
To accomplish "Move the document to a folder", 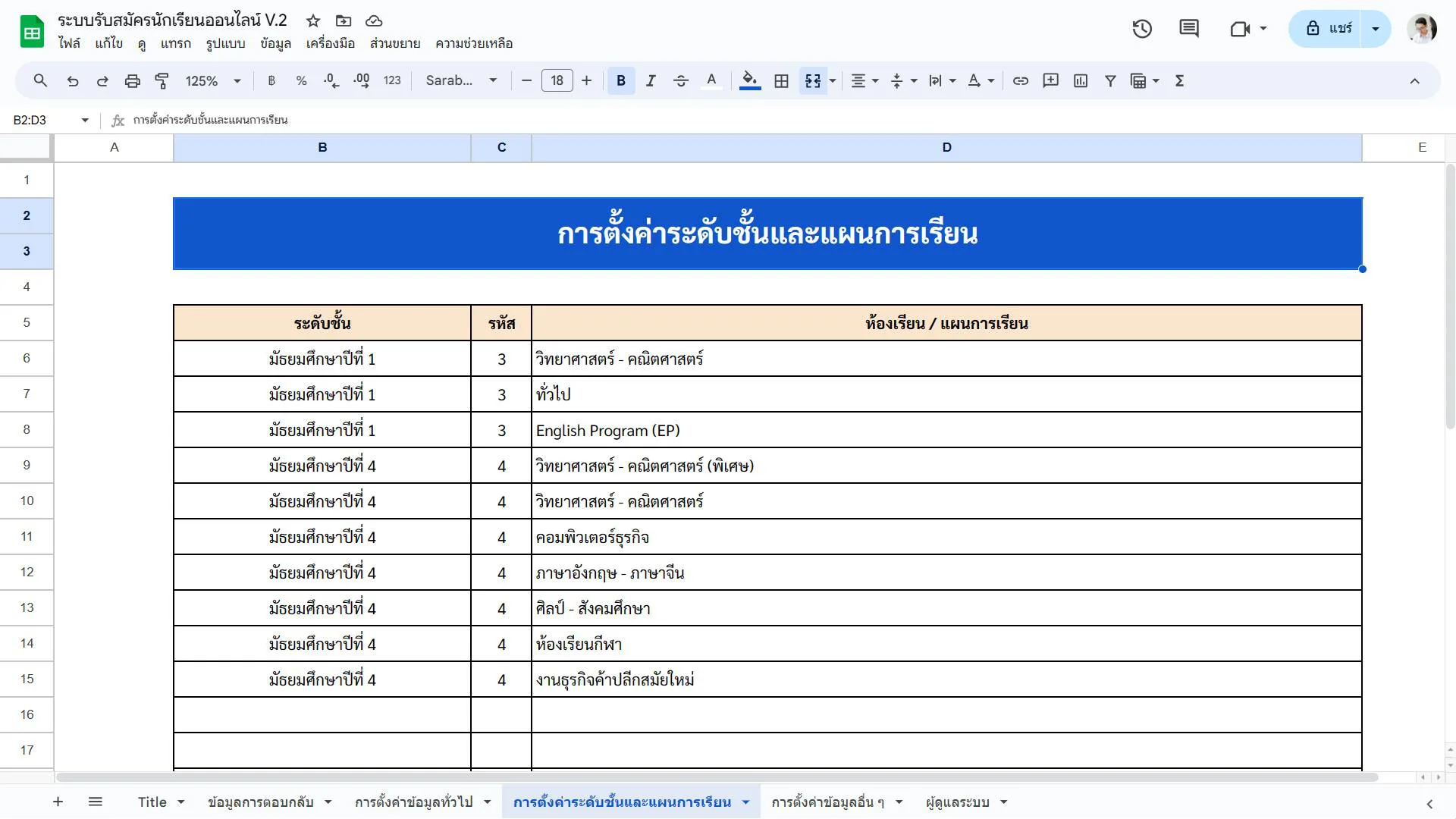I will [x=344, y=20].
